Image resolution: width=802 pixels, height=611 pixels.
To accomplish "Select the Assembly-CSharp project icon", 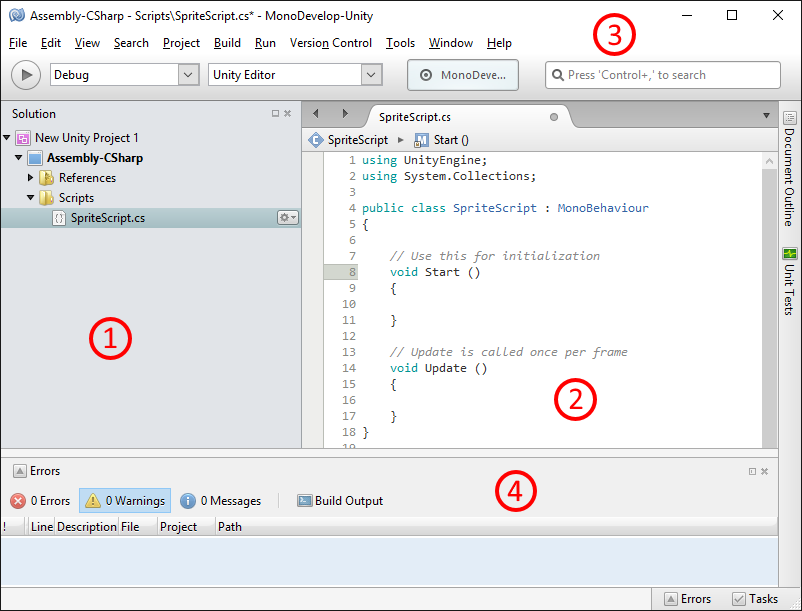I will [x=35, y=158].
